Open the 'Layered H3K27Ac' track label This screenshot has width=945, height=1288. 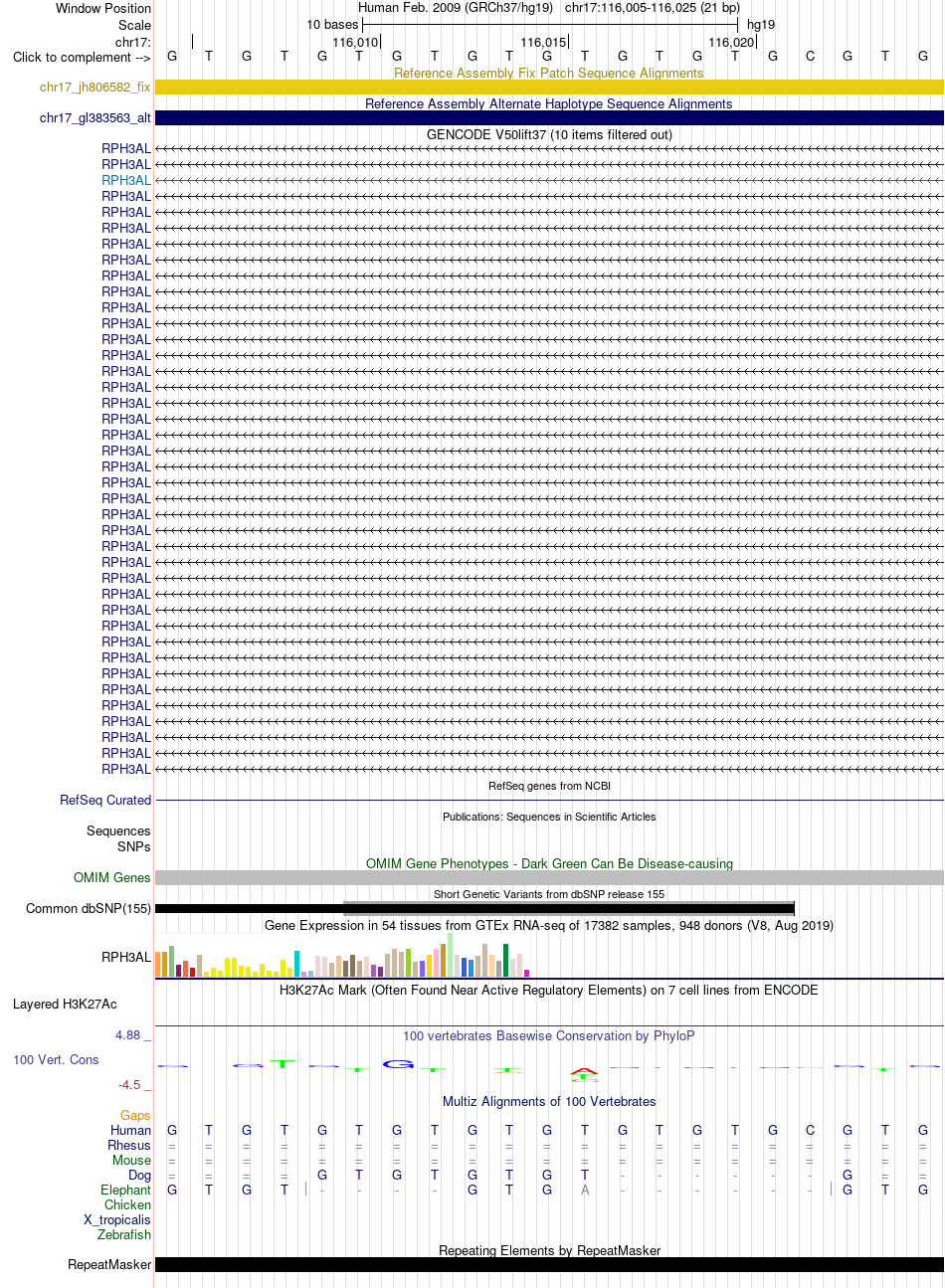65,1004
